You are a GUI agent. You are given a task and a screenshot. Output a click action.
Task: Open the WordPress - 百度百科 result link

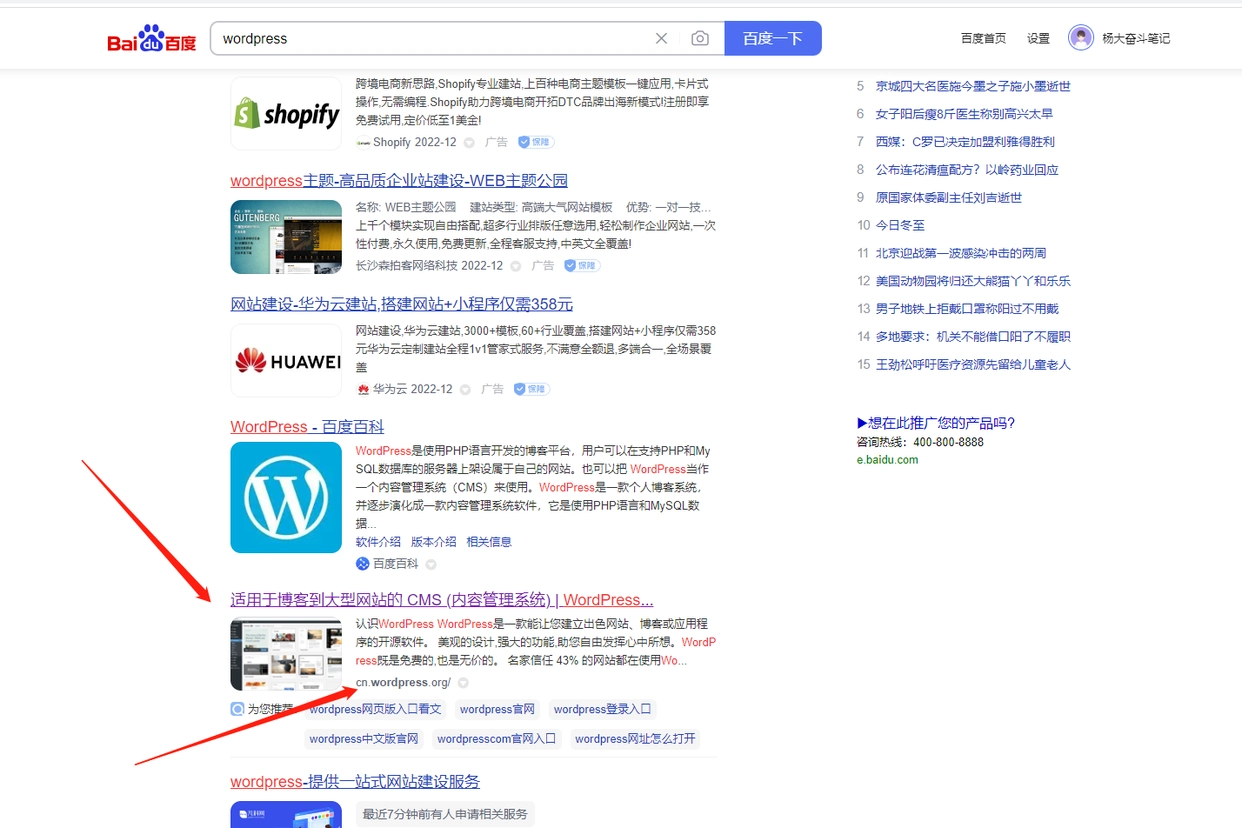pyautogui.click(x=307, y=427)
